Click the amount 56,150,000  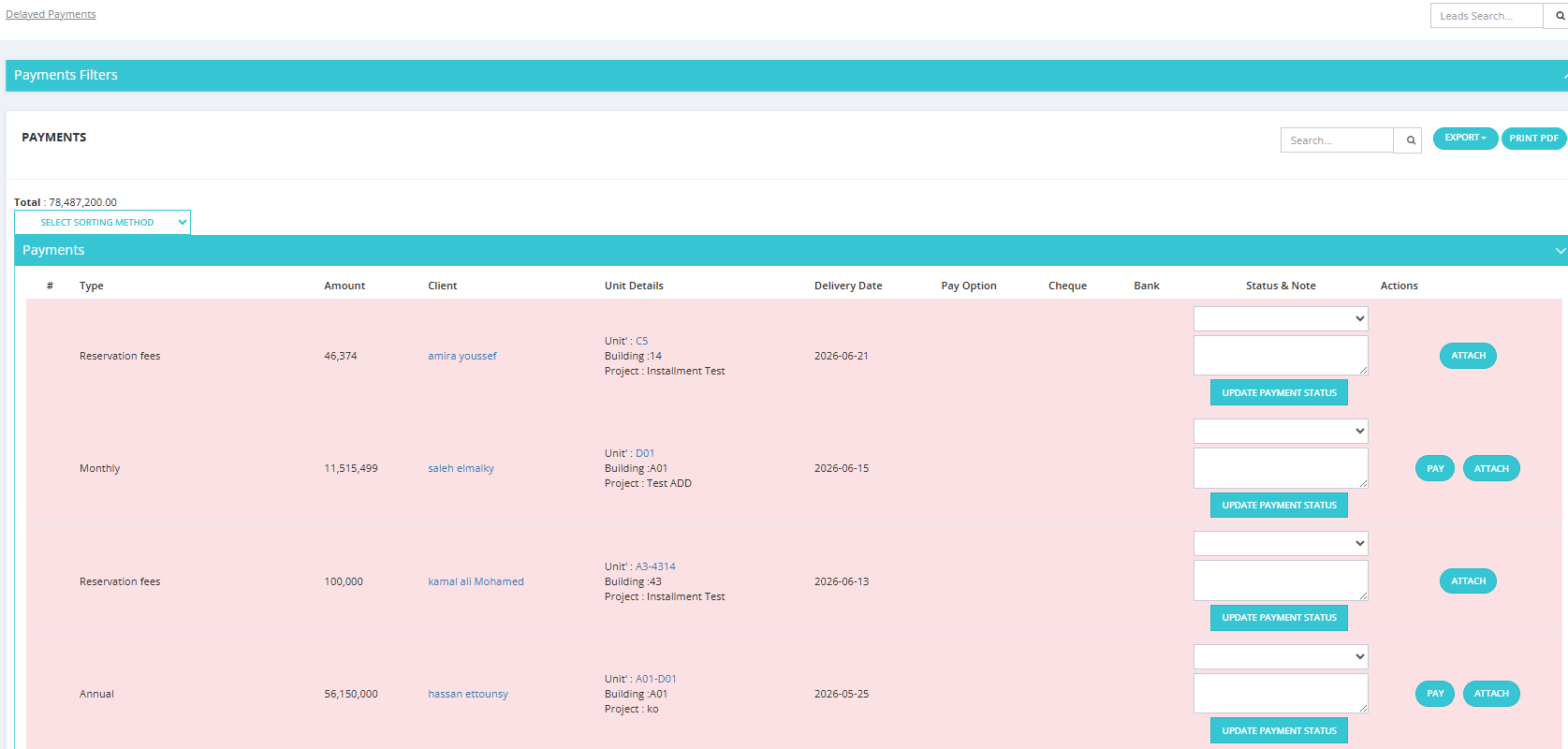coord(351,694)
